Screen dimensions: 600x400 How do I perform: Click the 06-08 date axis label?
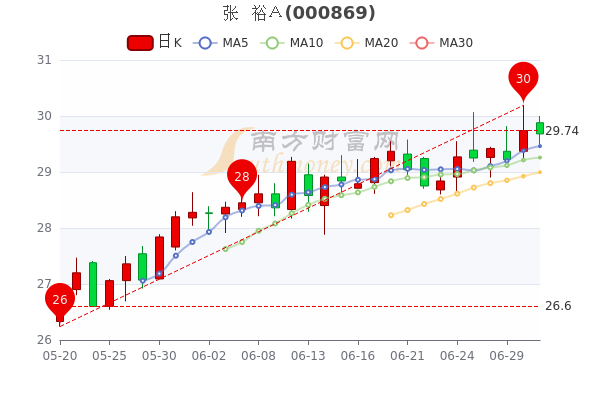[x=258, y=356]
